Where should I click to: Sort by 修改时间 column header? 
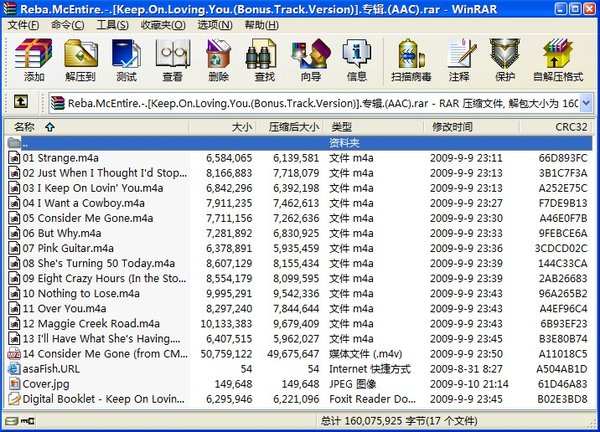(x=472, y=127)
